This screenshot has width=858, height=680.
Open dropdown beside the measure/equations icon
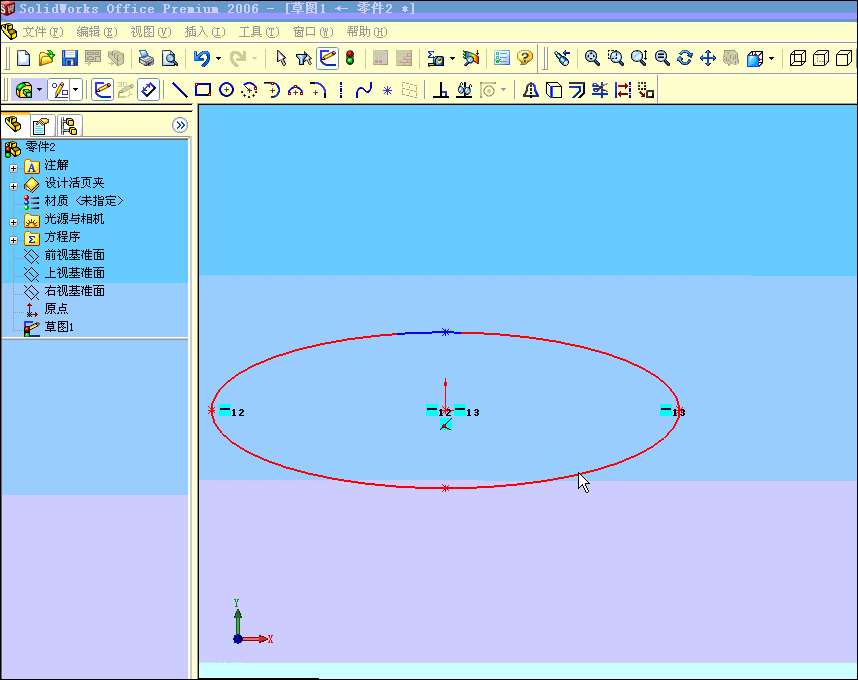452,58
